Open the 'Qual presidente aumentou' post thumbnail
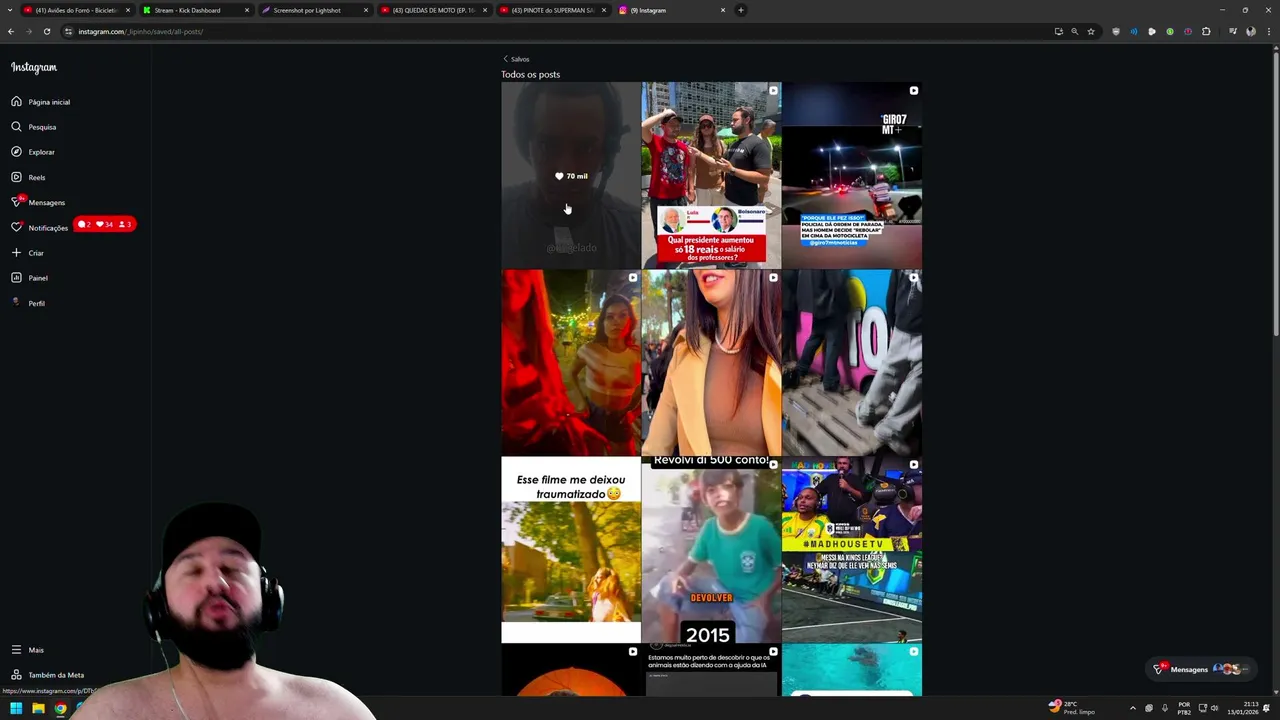Screen dimensions: 1280x720 [711, 175]
